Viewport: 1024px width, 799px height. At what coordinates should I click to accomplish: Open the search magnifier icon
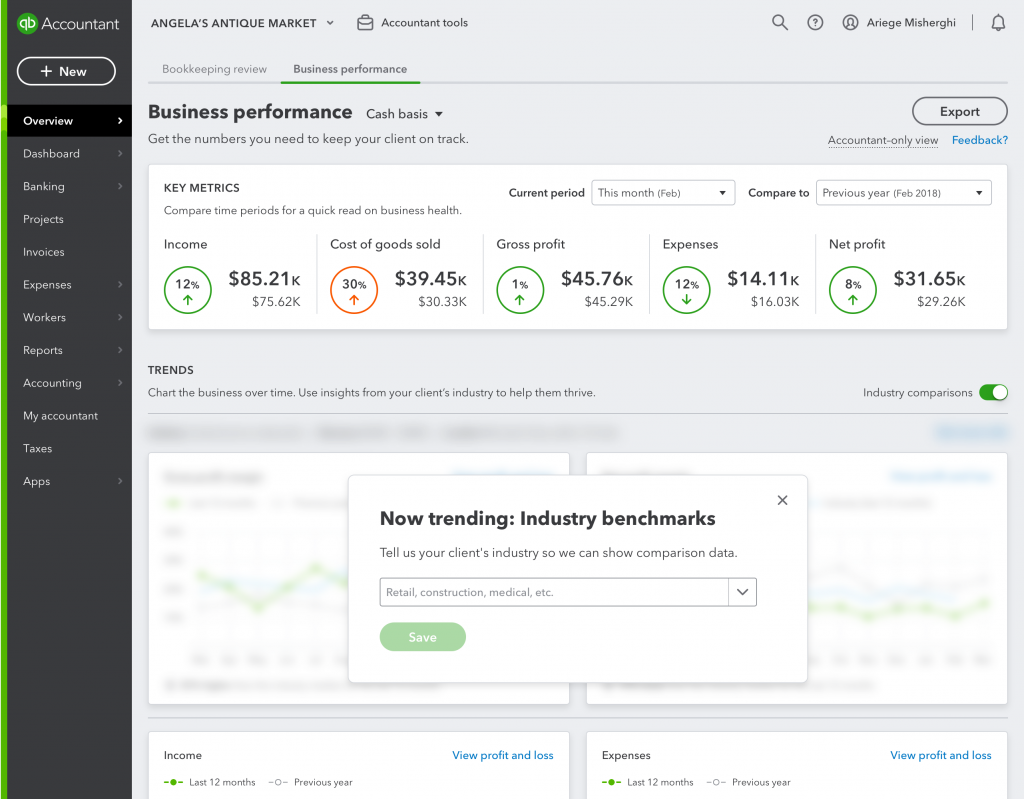[x=780, y=23]
